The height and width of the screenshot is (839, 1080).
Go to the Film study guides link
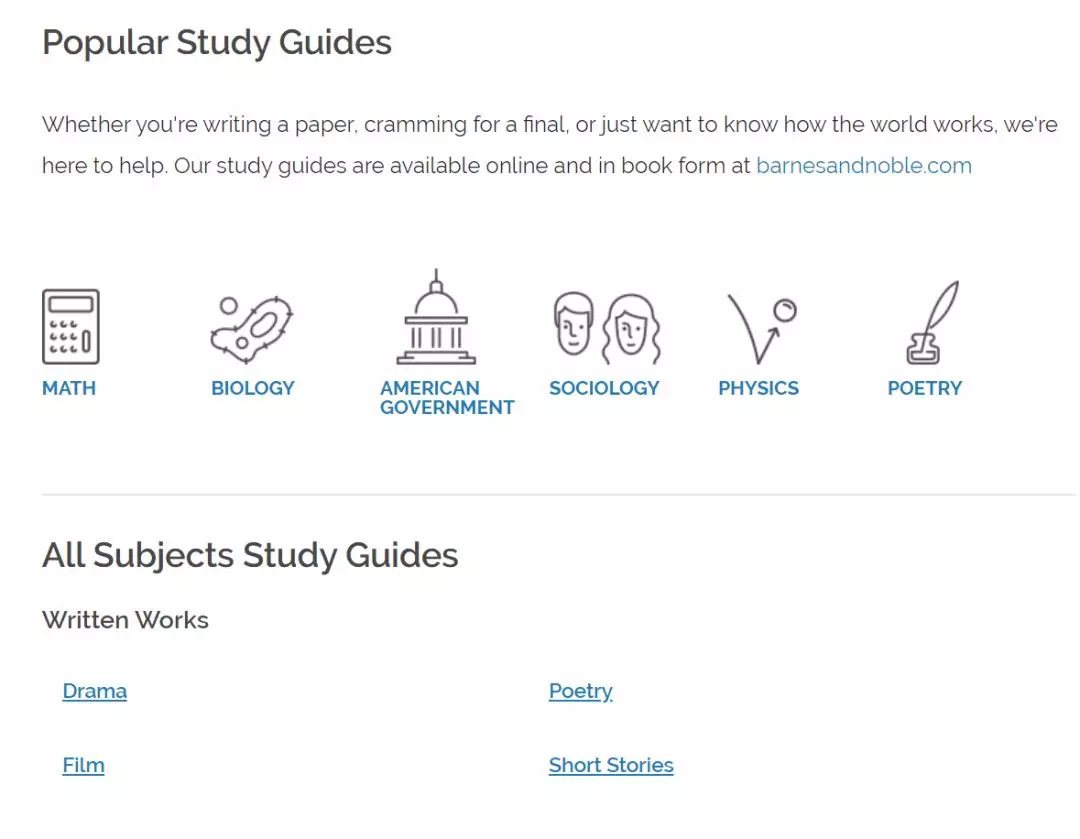click(83, 765)
